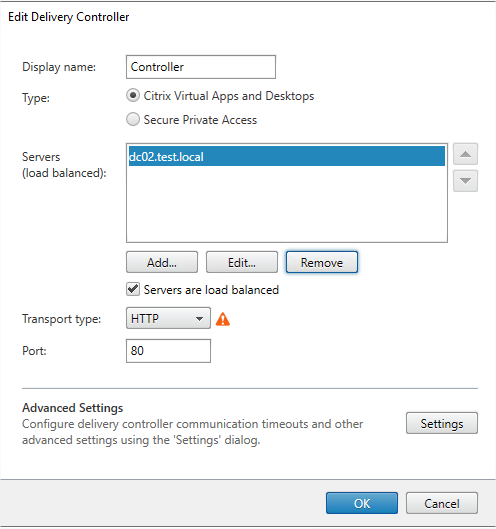Move selected server down with the arrow
The width and height of the screenshot is (496, 529).
coord(465,181)
